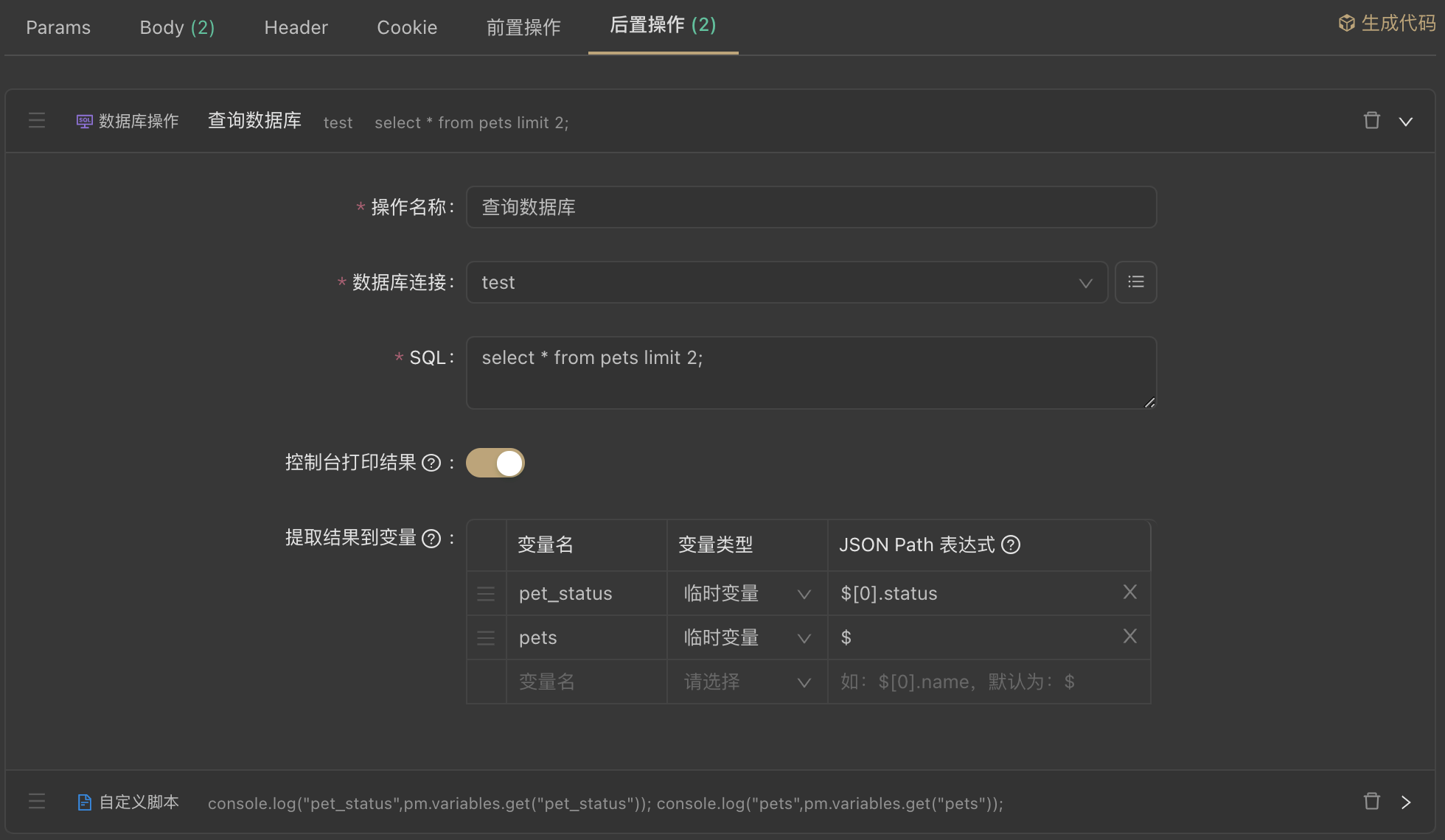
Task: Open the 数据库连接 test dropdown
Action: coord(787,282)
